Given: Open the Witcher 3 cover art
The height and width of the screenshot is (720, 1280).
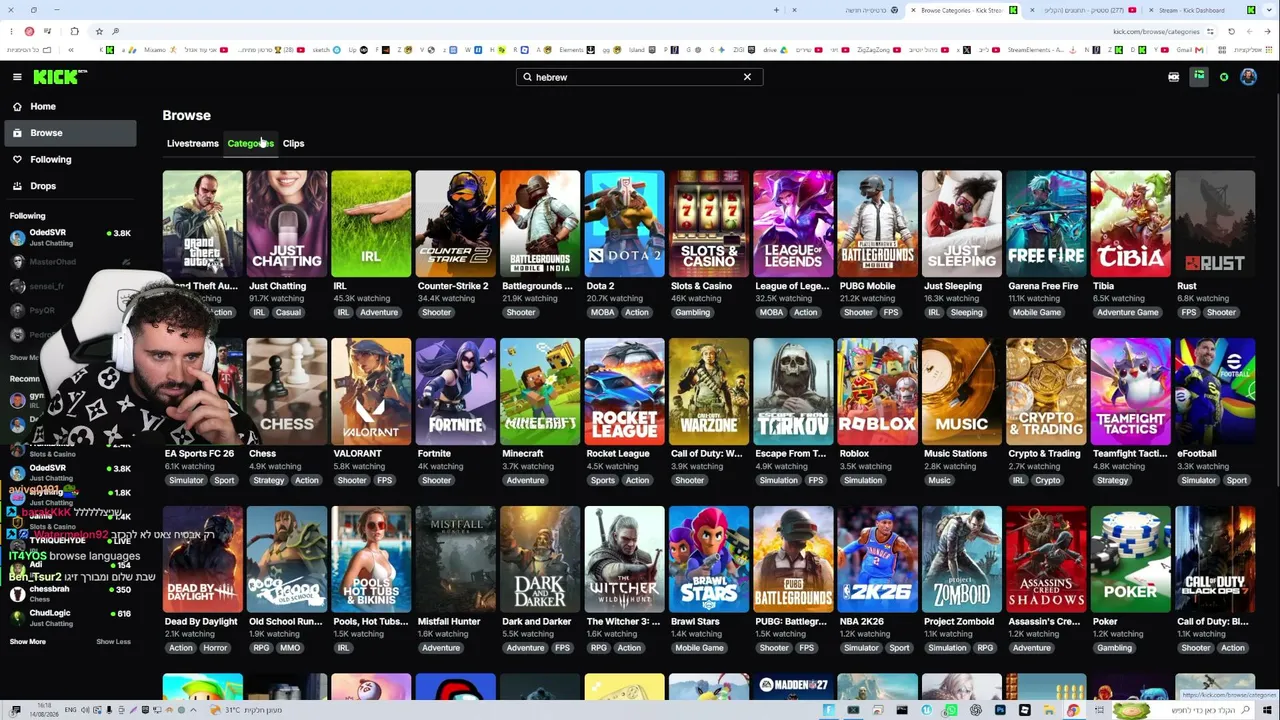Looking at the screenshot, I should coord(624,559).
